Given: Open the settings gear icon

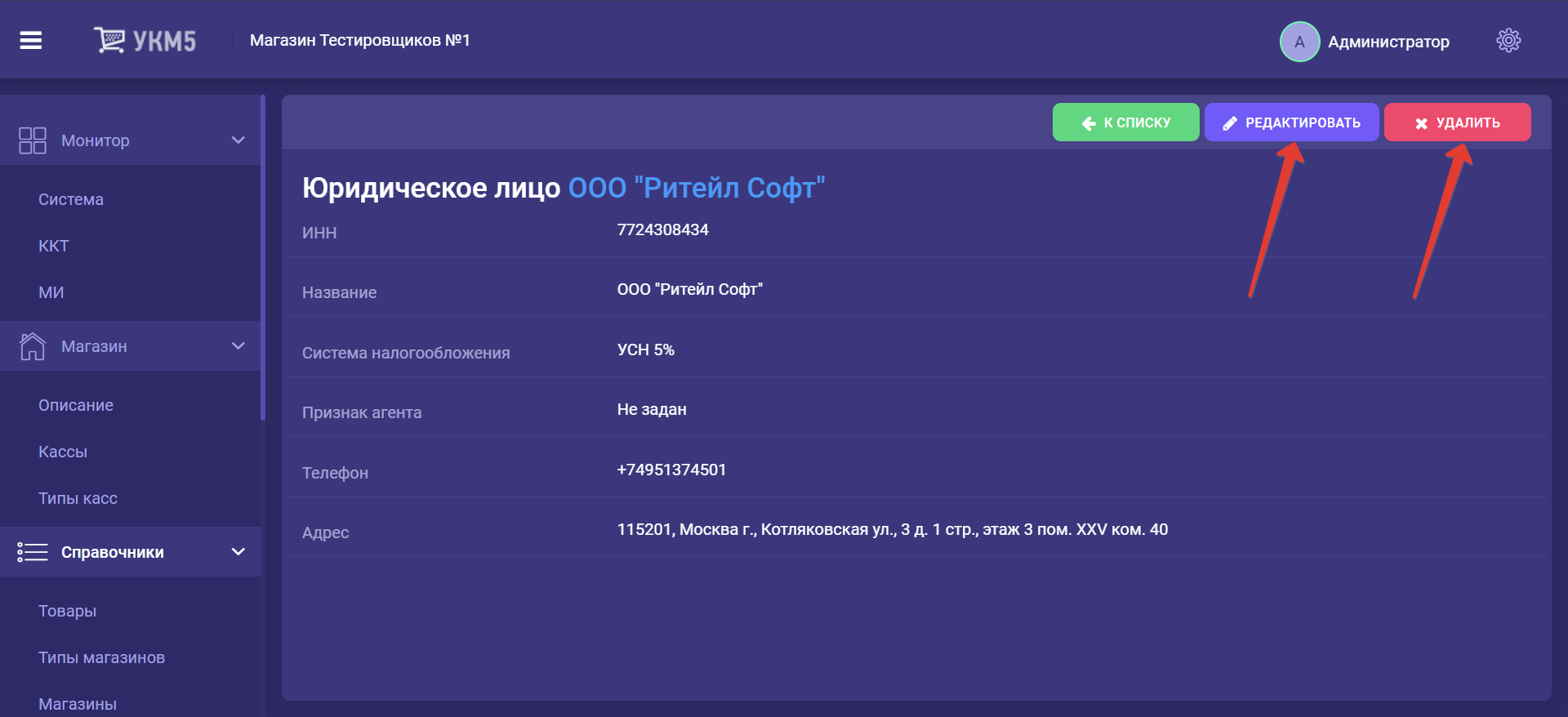Looking at the screenshot, I should (x=1508, y=40).
